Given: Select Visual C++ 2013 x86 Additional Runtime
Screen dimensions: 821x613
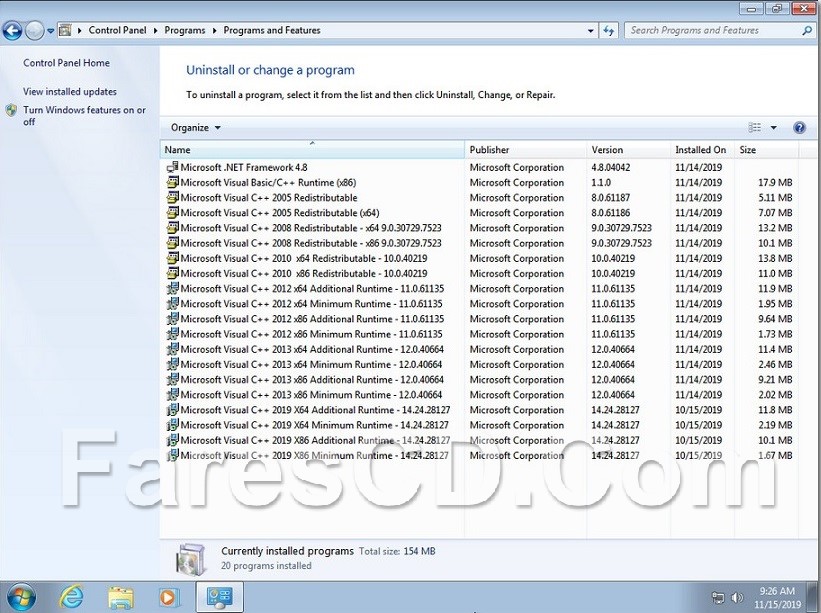Looking at the screenshot, I should point(479,380).
